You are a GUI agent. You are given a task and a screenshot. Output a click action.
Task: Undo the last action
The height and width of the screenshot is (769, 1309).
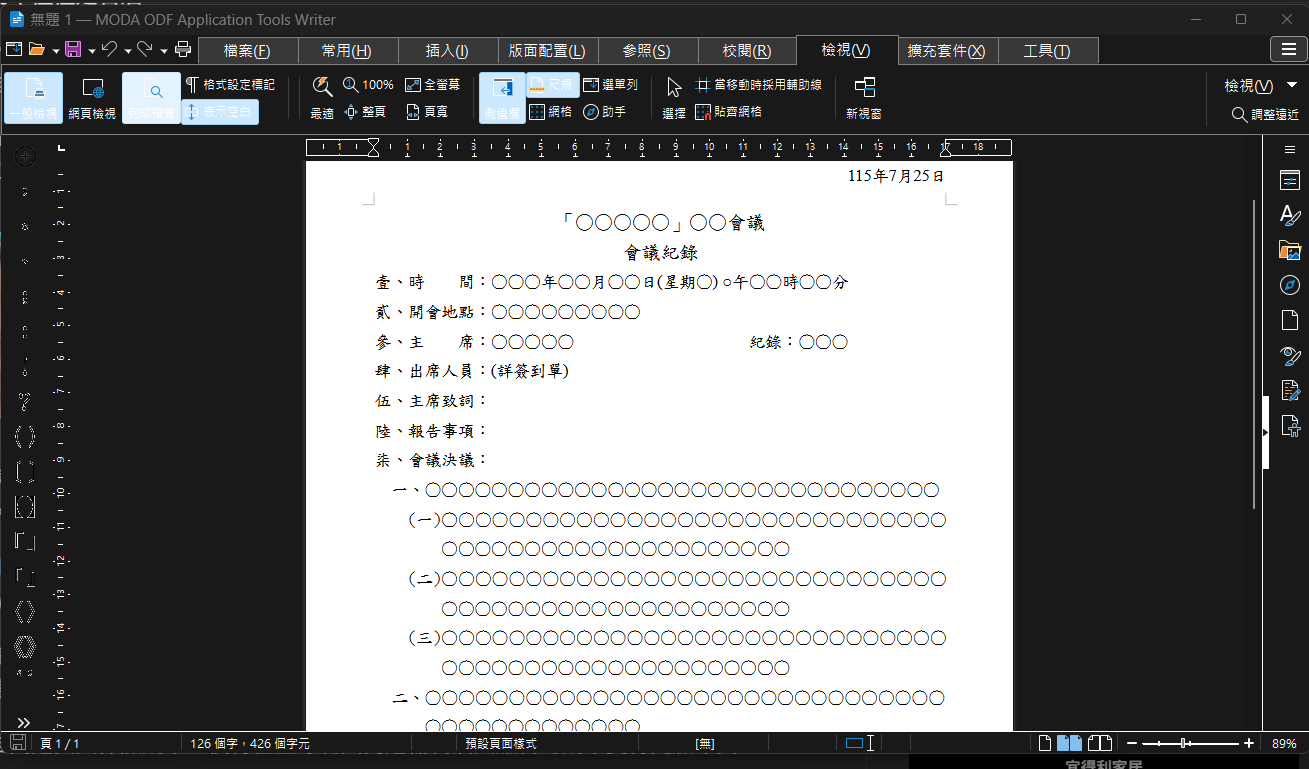pos(110,49)
